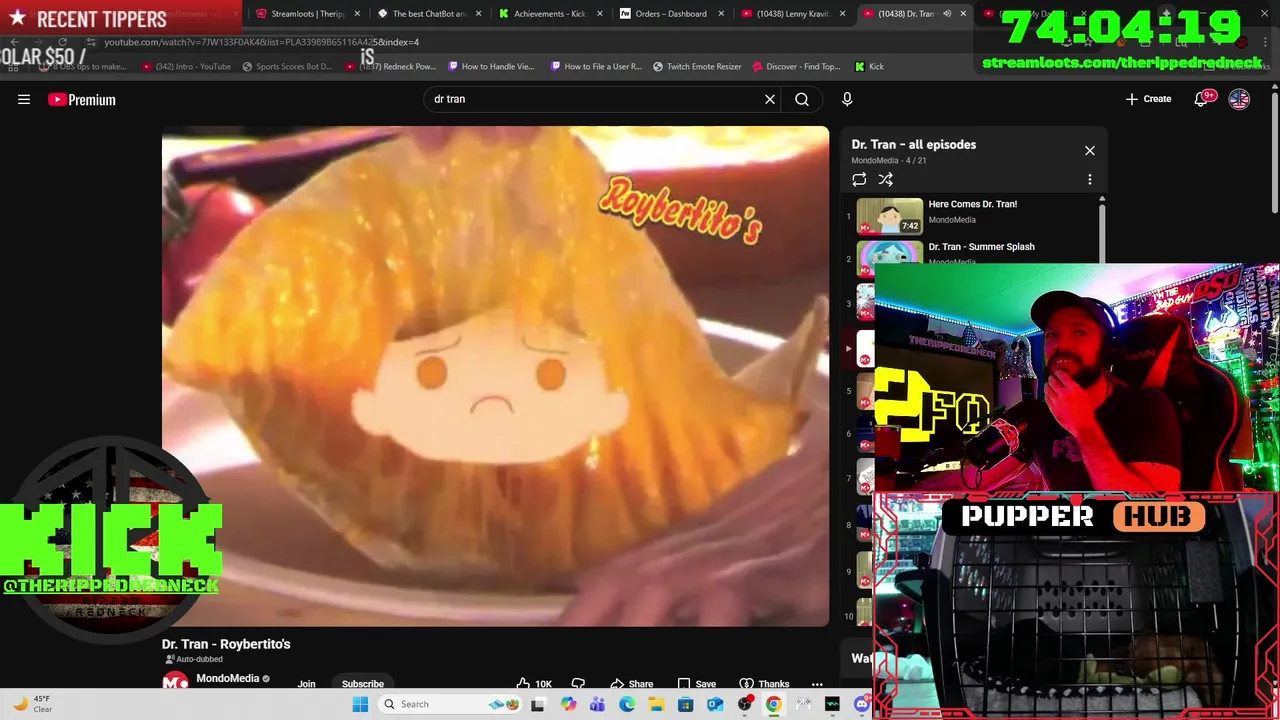Click the address bar URL

point(261,42)
